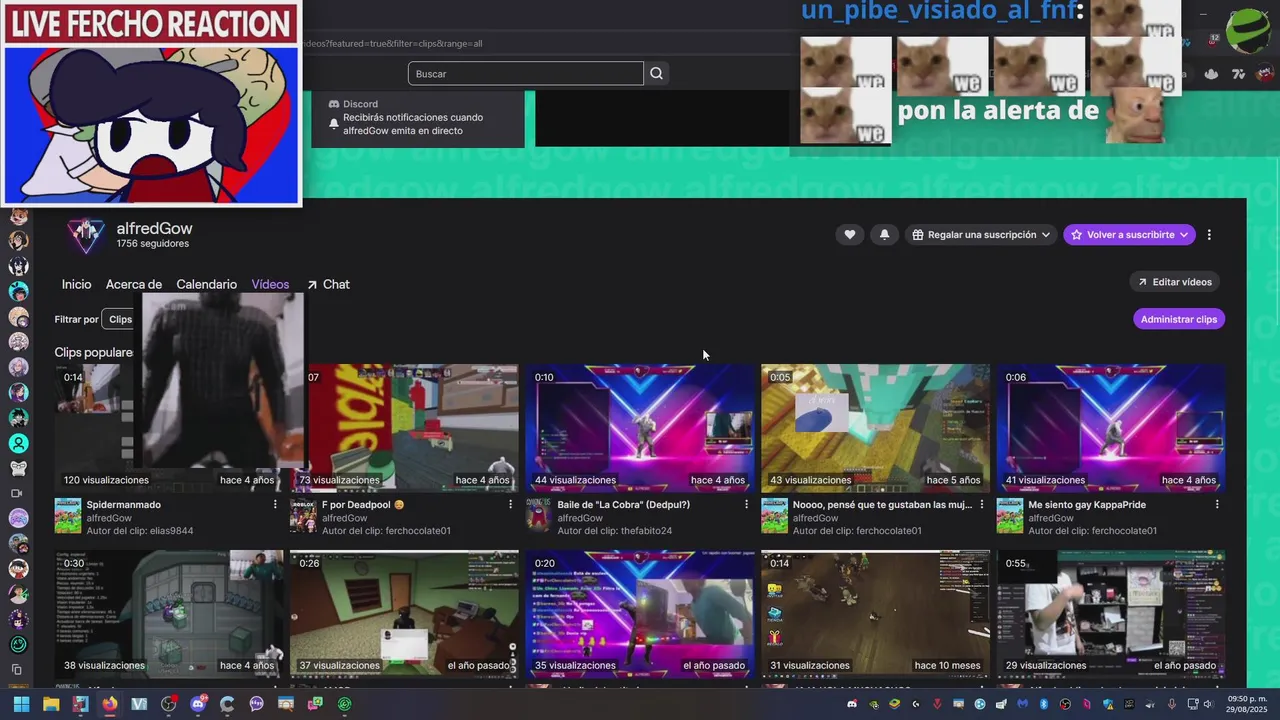Click alfredGow channel avatar logo
1280x720 pixels.
click(x=85, y=236)
